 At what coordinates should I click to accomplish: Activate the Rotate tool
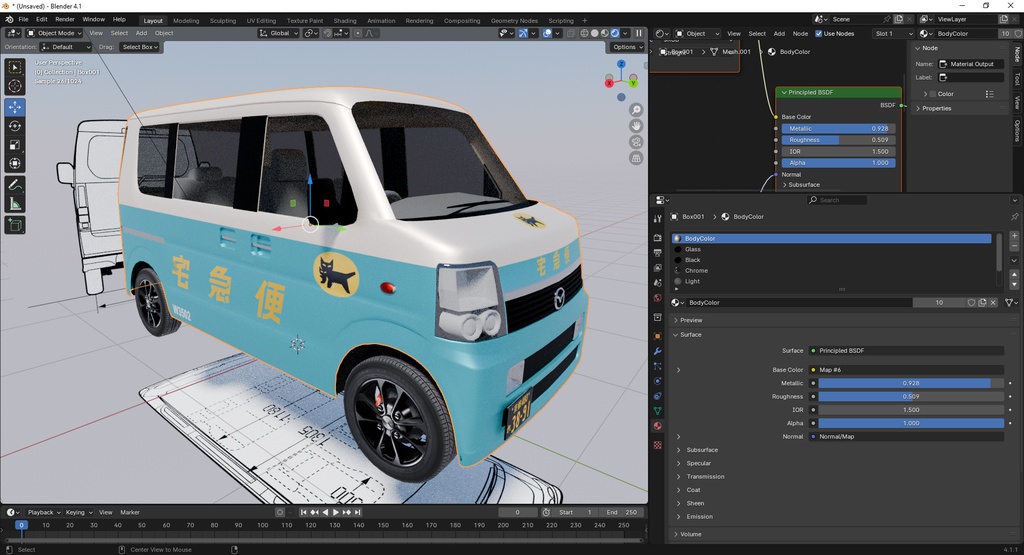15,126
